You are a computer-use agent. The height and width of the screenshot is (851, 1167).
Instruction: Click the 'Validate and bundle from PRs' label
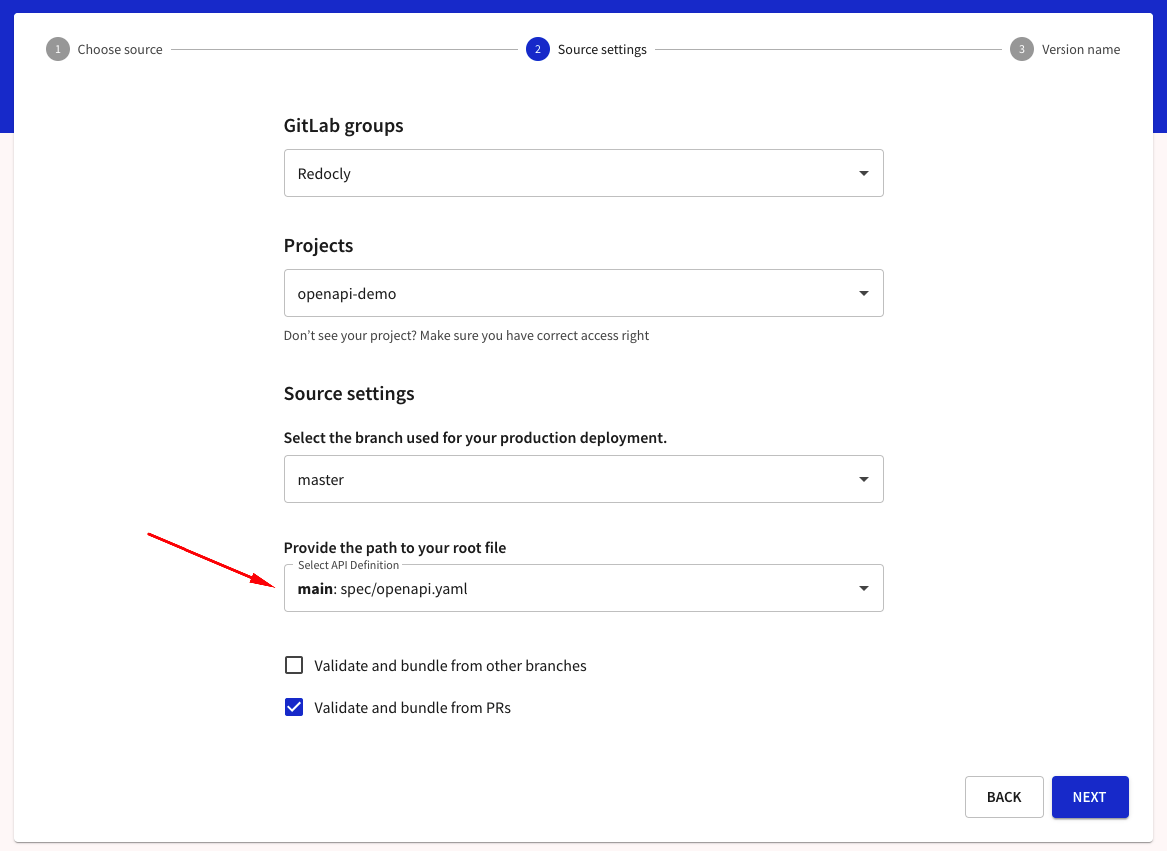coord(412,708)
